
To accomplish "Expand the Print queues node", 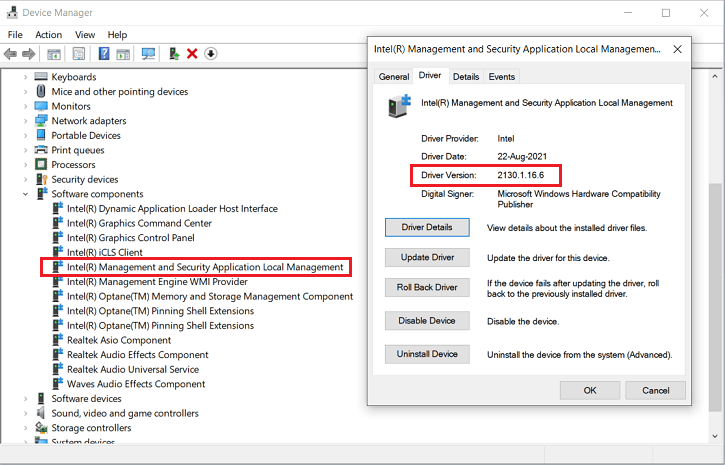I will point(25,150).
